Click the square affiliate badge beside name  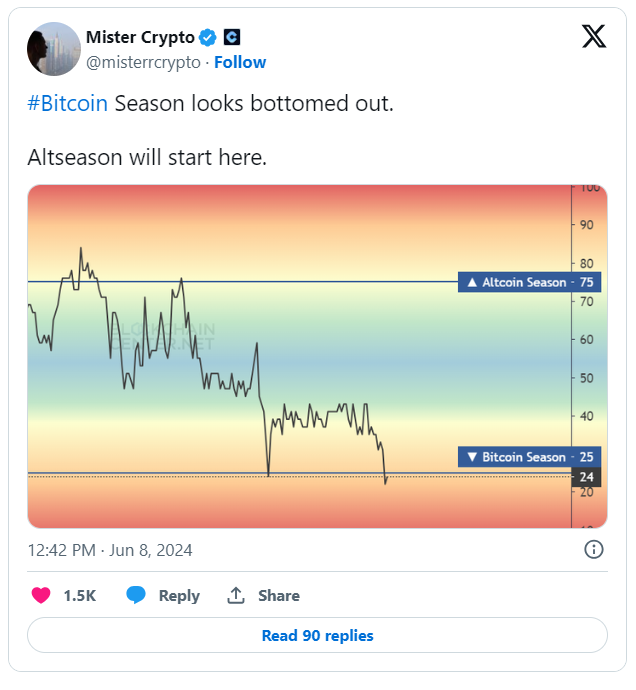point(232,37)
